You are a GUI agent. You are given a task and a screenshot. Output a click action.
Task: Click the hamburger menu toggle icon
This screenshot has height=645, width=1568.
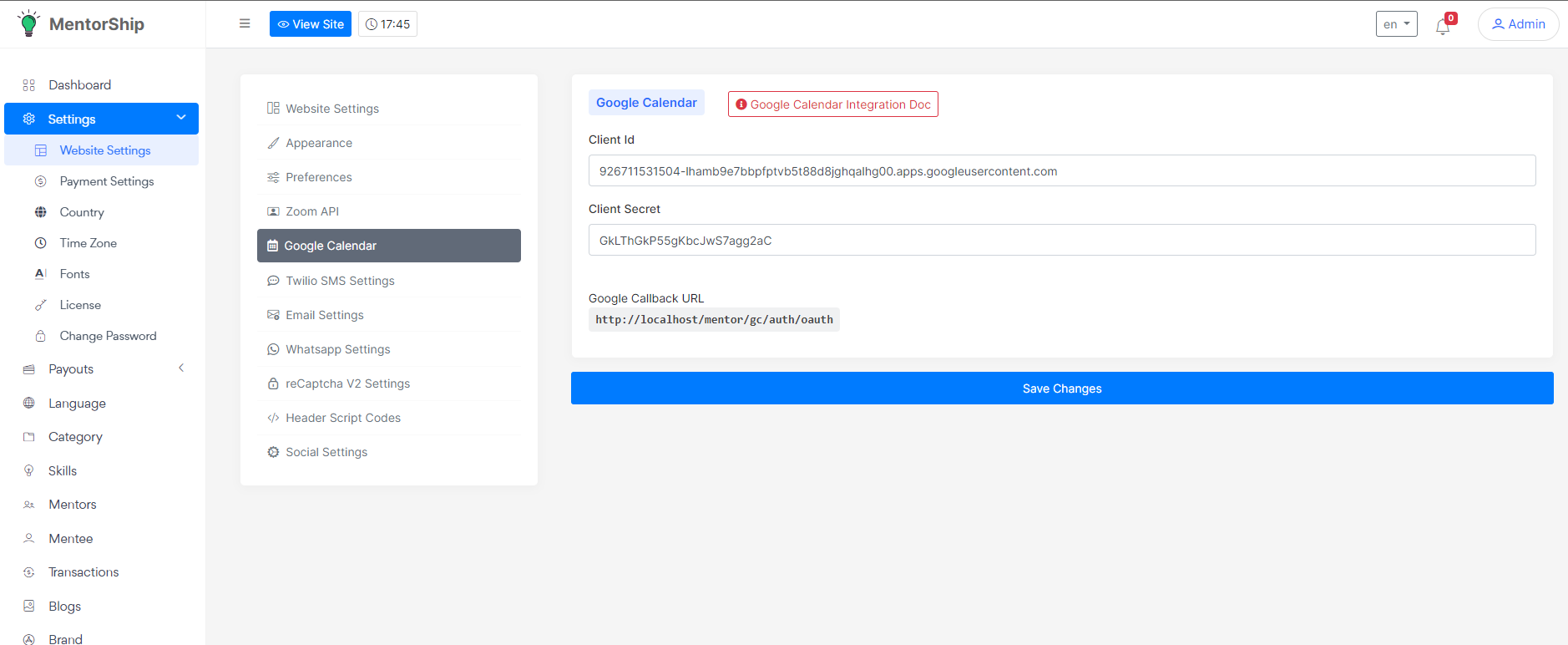(245, 23)
